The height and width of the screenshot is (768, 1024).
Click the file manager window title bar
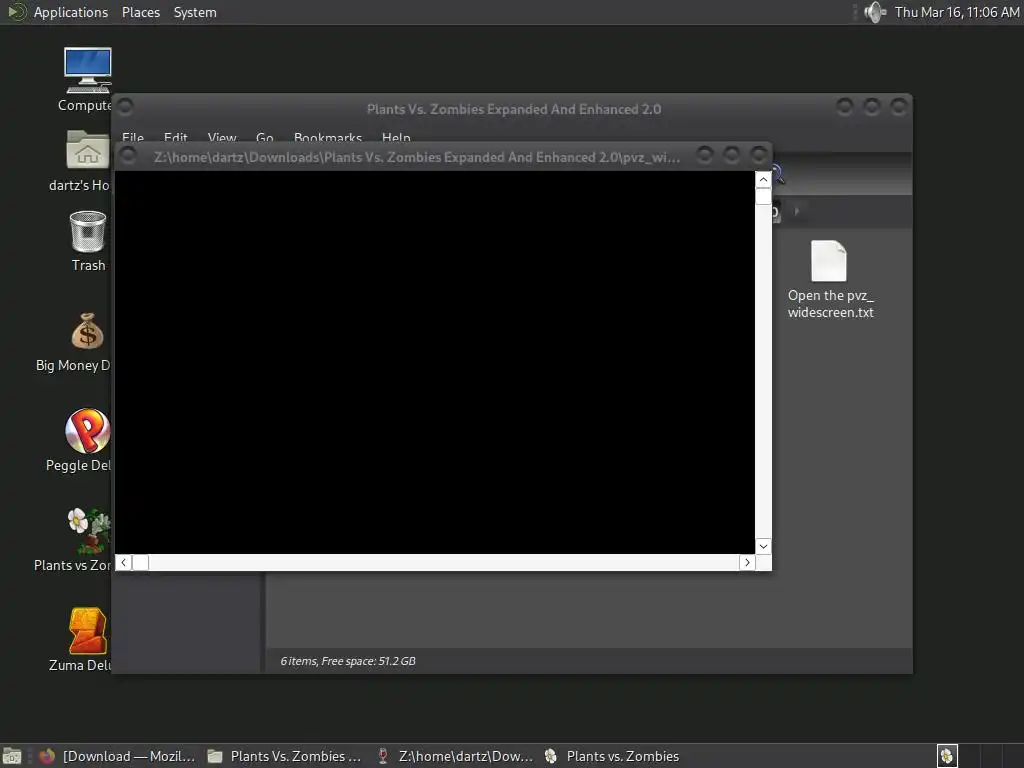513,109
